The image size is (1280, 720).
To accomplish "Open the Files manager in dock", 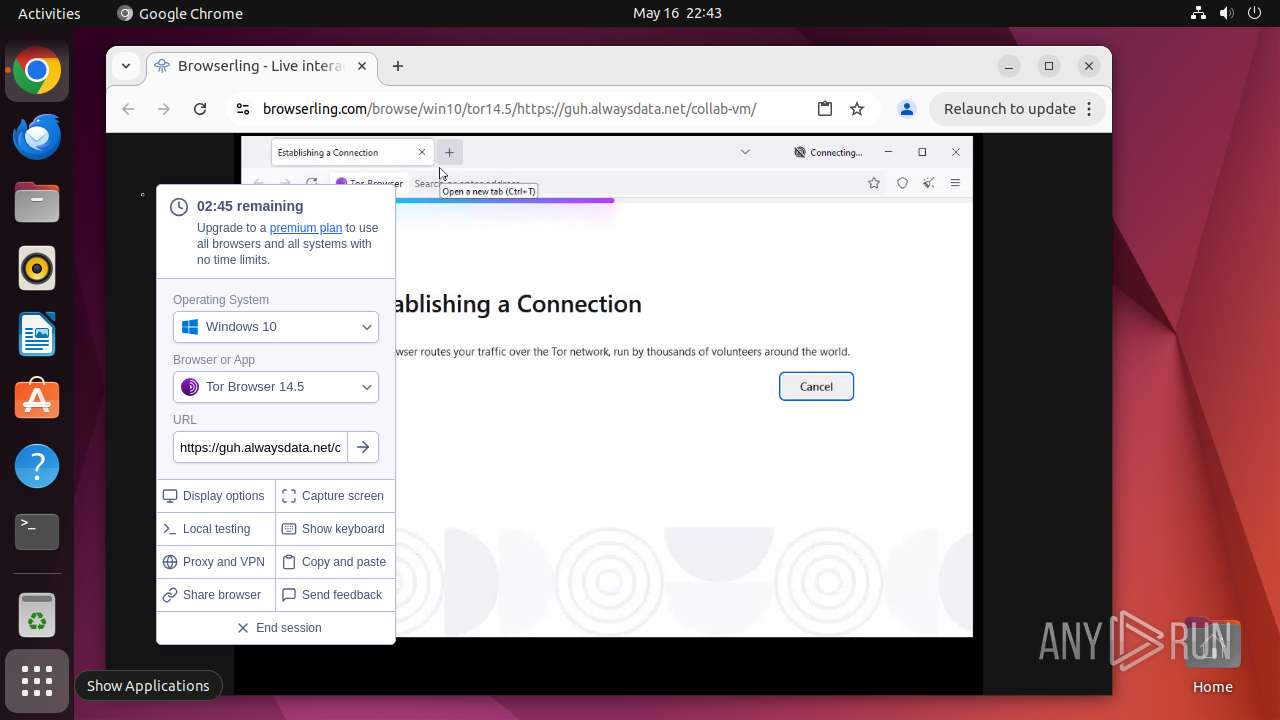I will [x=37, y=203].
